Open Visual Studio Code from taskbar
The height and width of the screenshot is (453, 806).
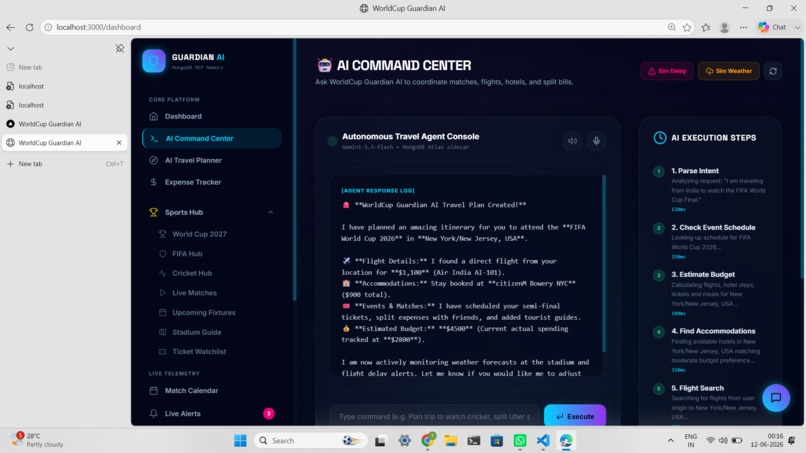click(x=543, y=441)
